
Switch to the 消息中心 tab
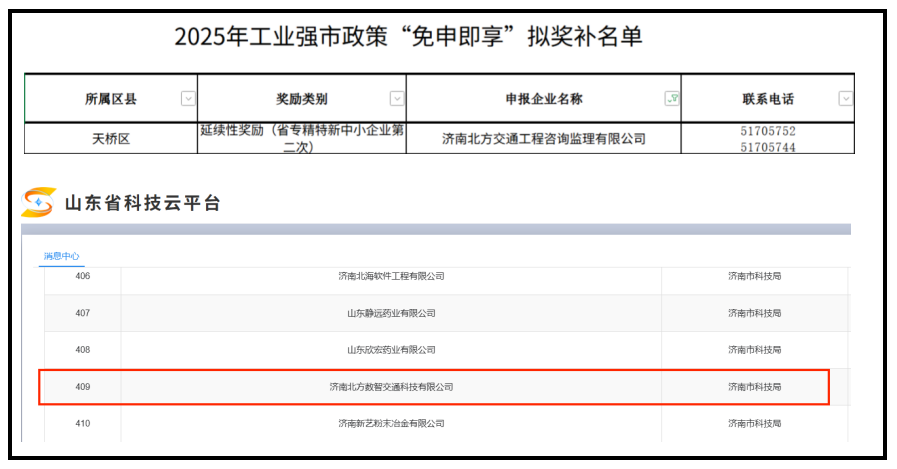coord(61,257)
